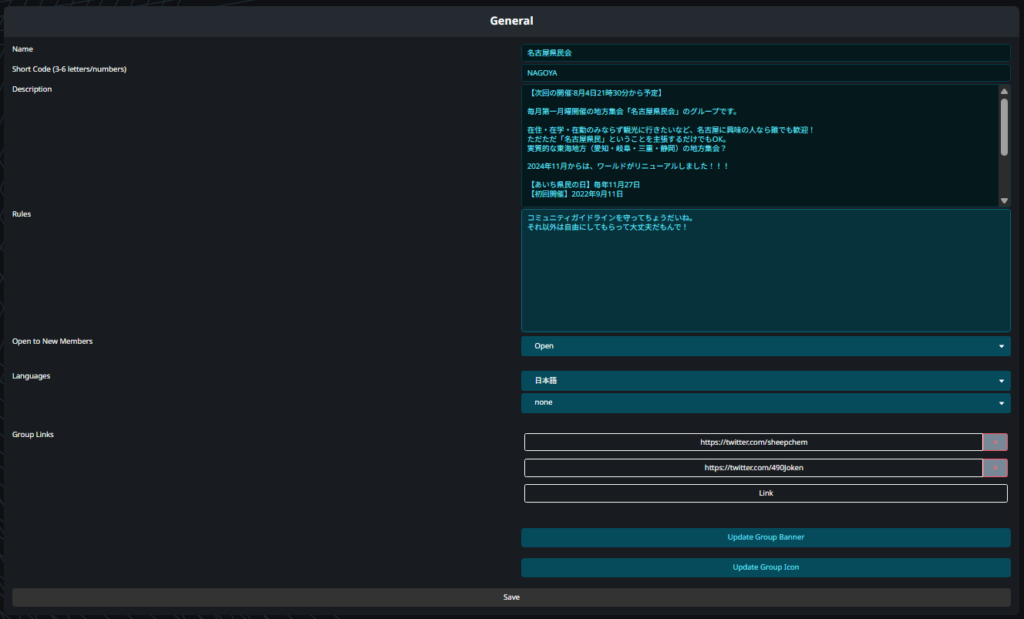Remove the twitter.com/sheepchem link
This screenshot has height=619, width=1024.
tap(996, 442)
